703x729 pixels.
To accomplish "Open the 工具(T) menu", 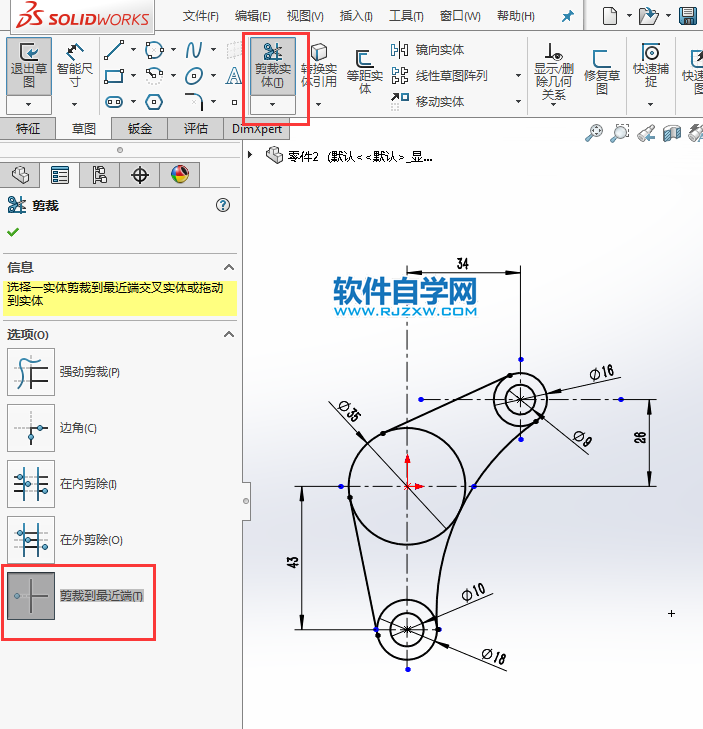I will [406, 16].
